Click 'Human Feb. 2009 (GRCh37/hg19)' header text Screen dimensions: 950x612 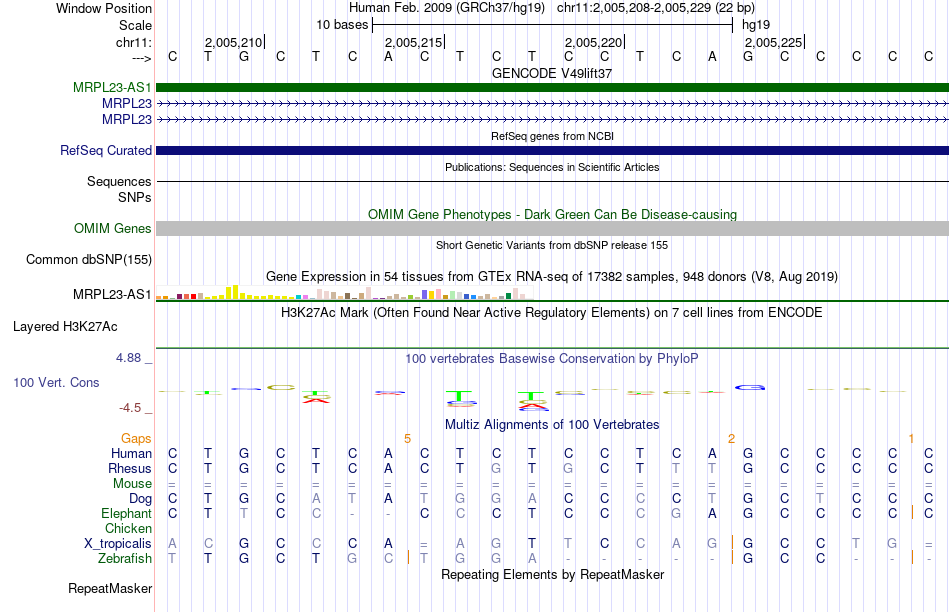(x=447, y=8)
